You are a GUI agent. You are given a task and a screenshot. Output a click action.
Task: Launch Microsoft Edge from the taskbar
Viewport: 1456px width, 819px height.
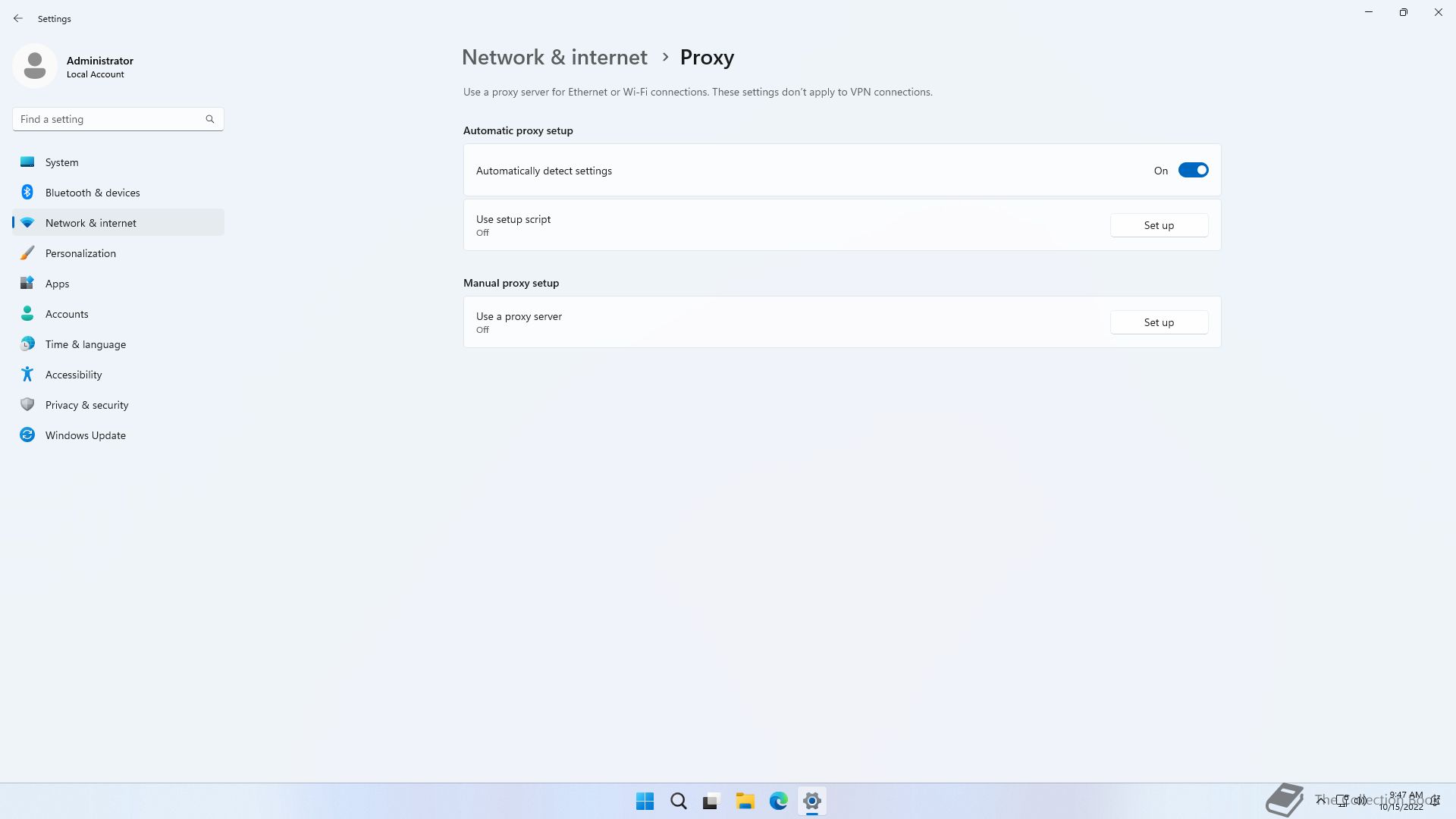tap(778, 801)
